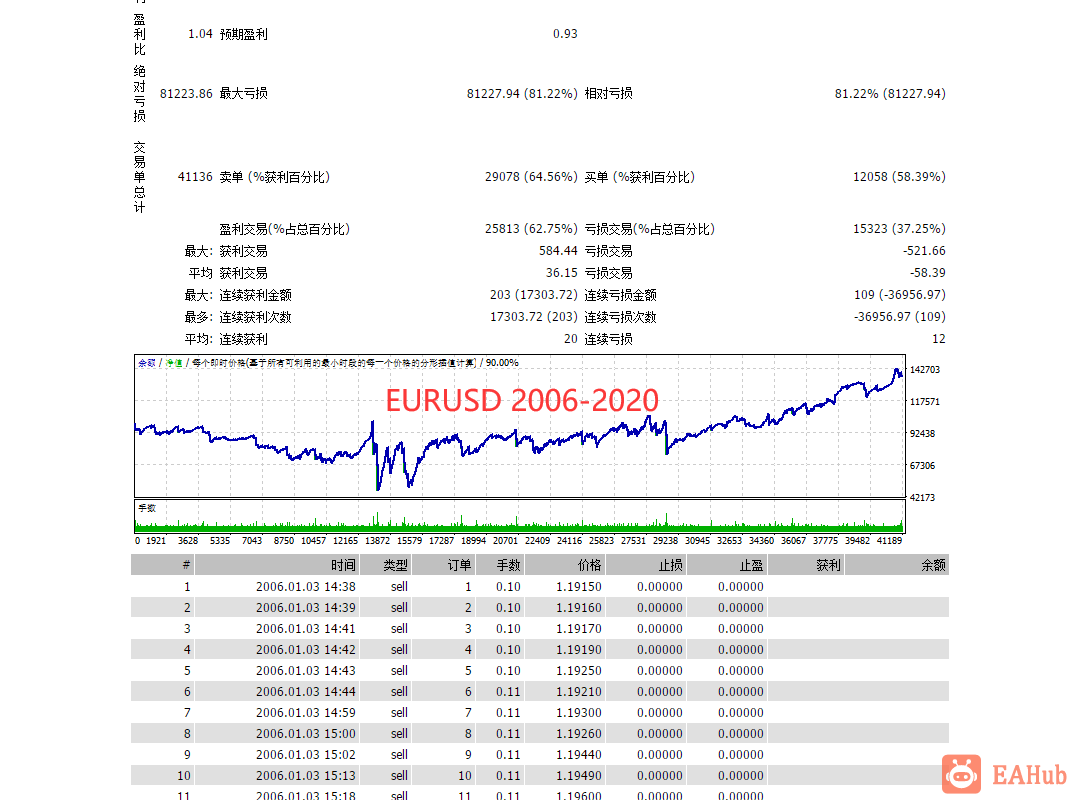Select the average consecutive wins value 20

[570, 339]
